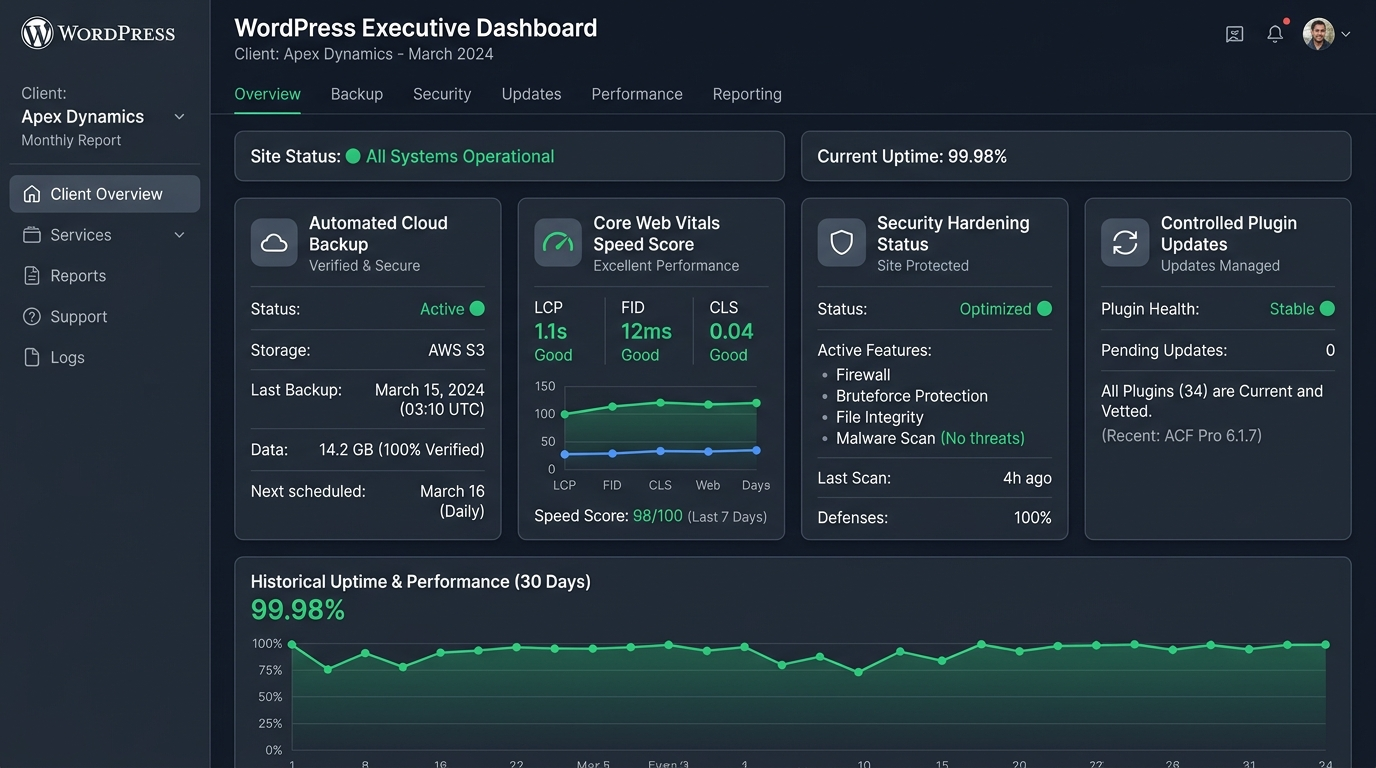Click the CLS 0.04 value
1376x768 pixels.
[x=731, y=331]
